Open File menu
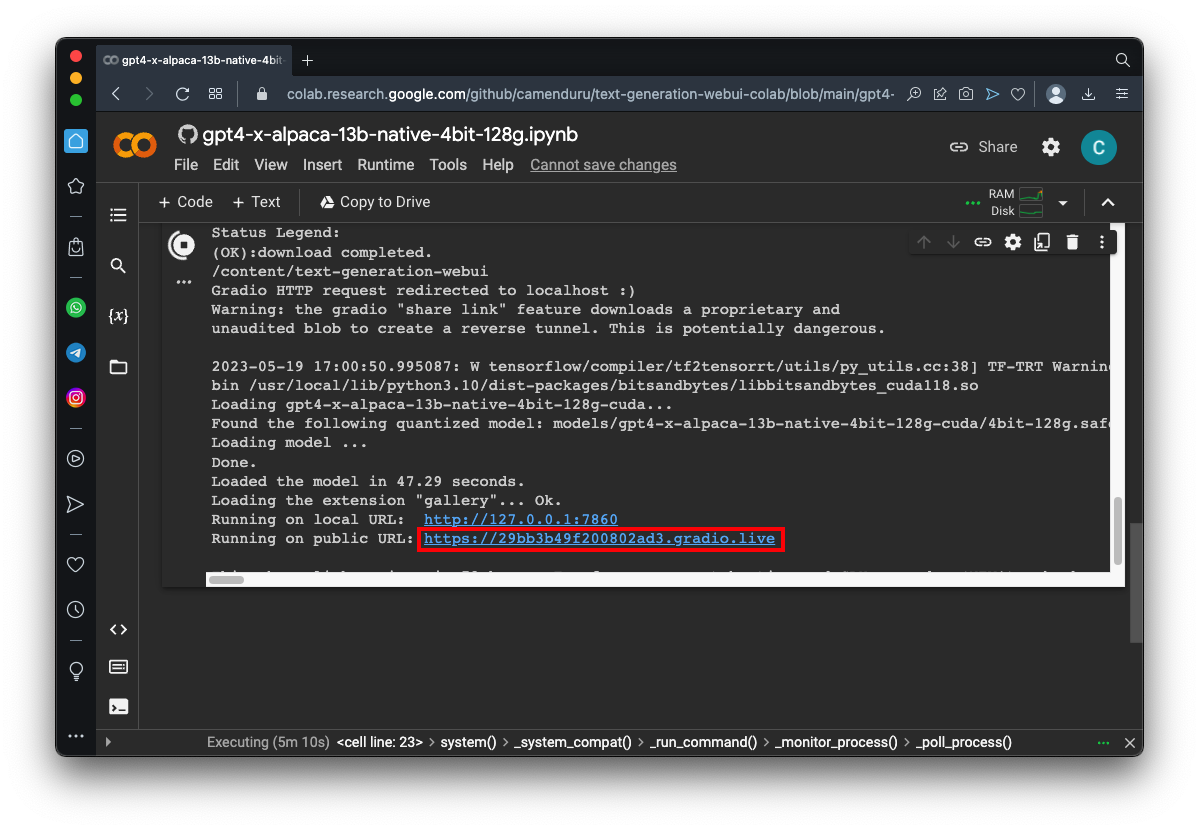 186,165
